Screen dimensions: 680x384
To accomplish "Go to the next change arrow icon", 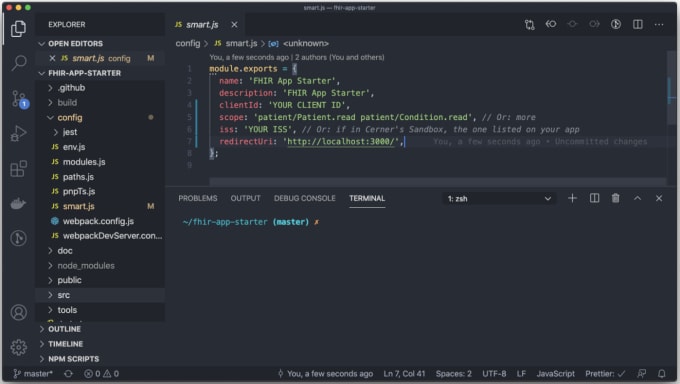I will tap(594, 24).
